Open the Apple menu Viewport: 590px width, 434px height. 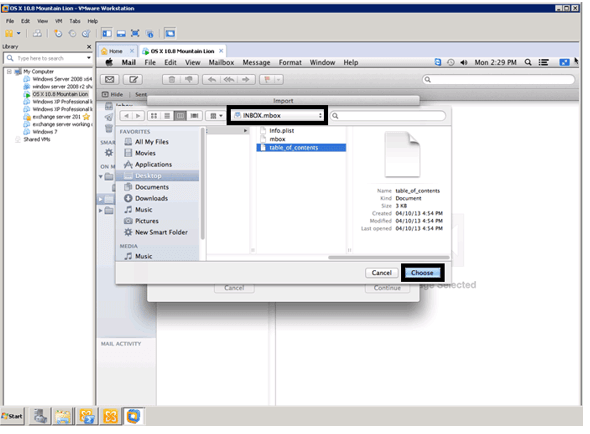[109, 62]
